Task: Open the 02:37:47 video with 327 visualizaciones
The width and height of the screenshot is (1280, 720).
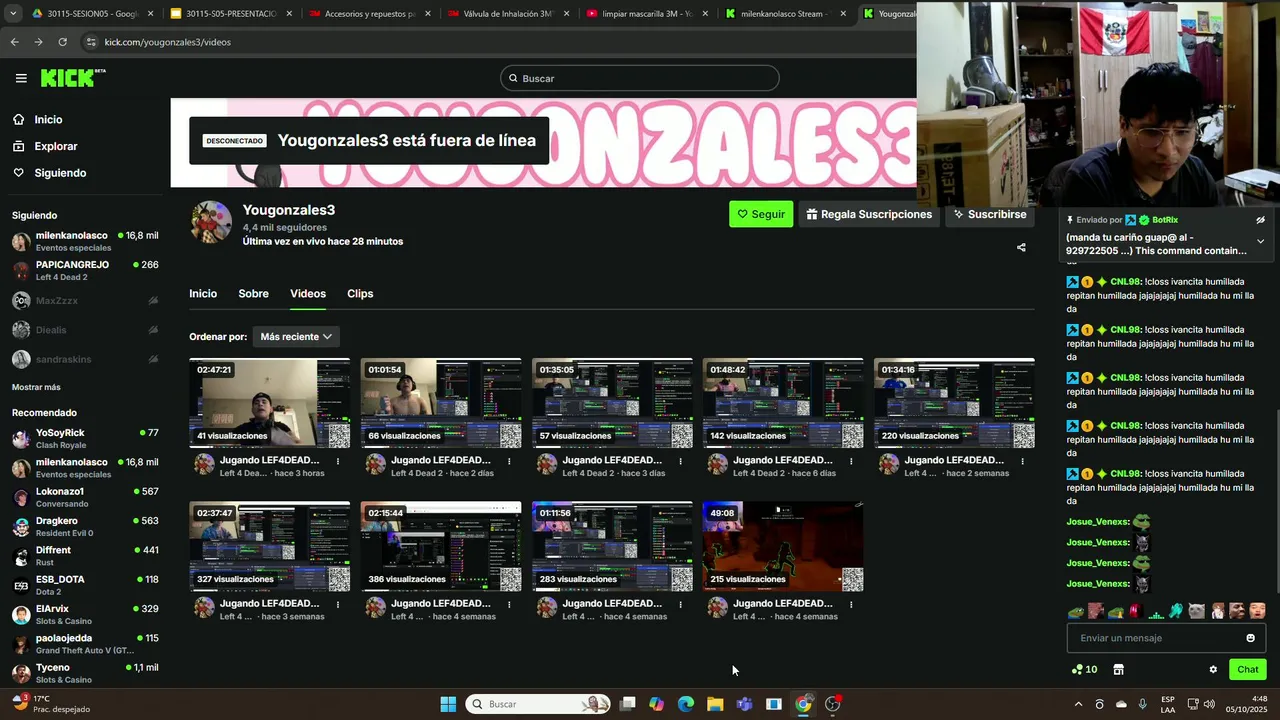Action: pyautogui.click(x=269, y=546)
